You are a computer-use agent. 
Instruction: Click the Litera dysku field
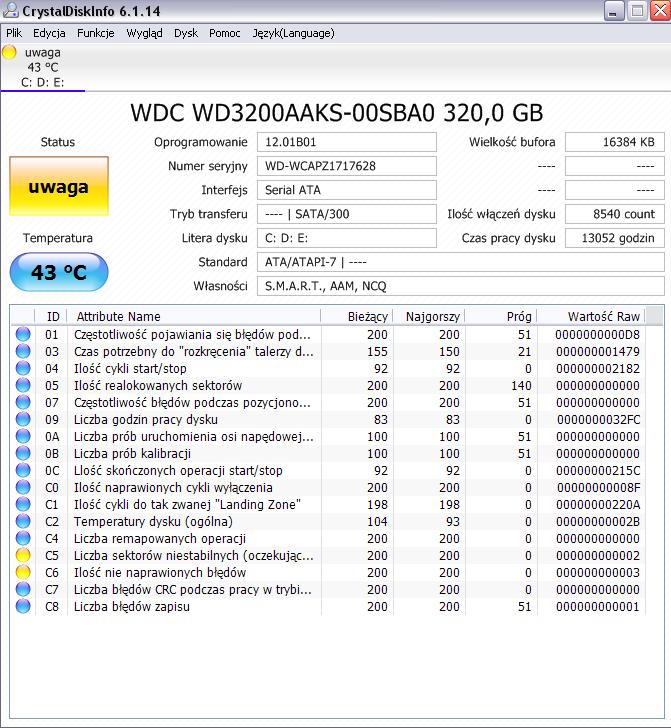point(347,238)
